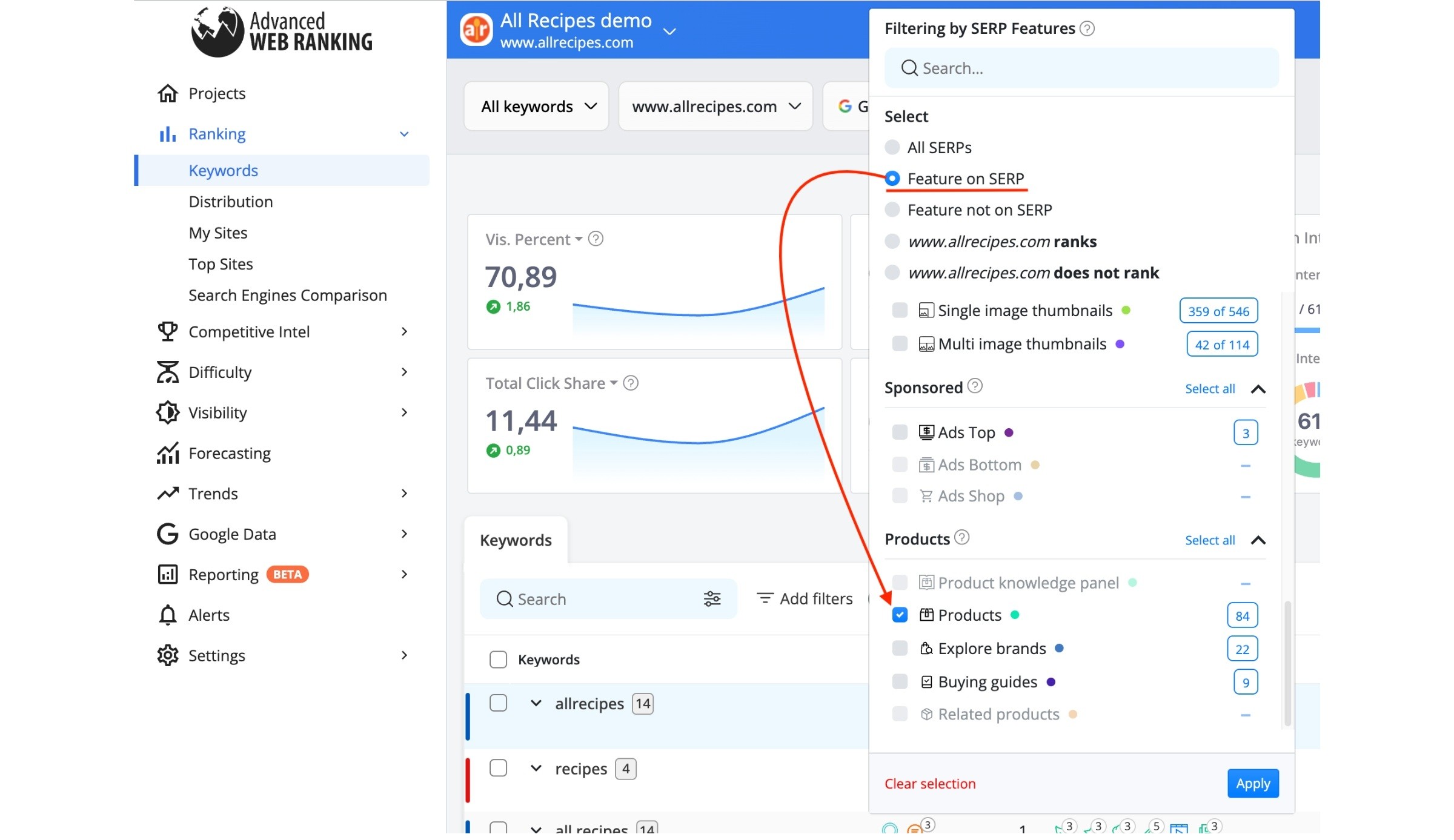Select the All SERPs radio option
1454x840 pixels.
(892, 148)
